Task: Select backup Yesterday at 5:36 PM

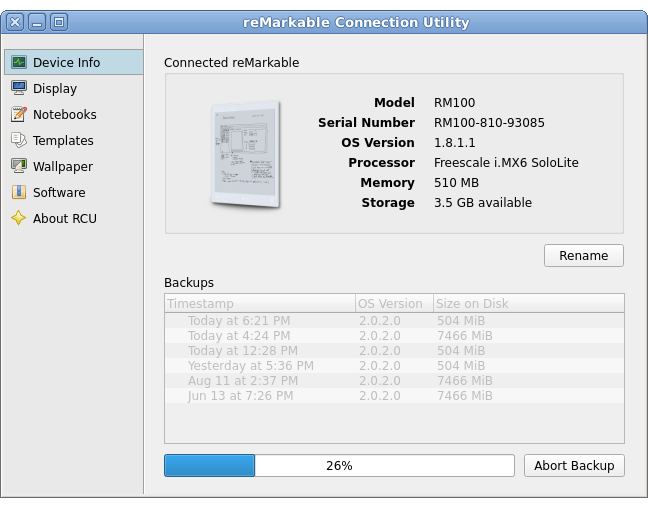Action: [394, 365]
